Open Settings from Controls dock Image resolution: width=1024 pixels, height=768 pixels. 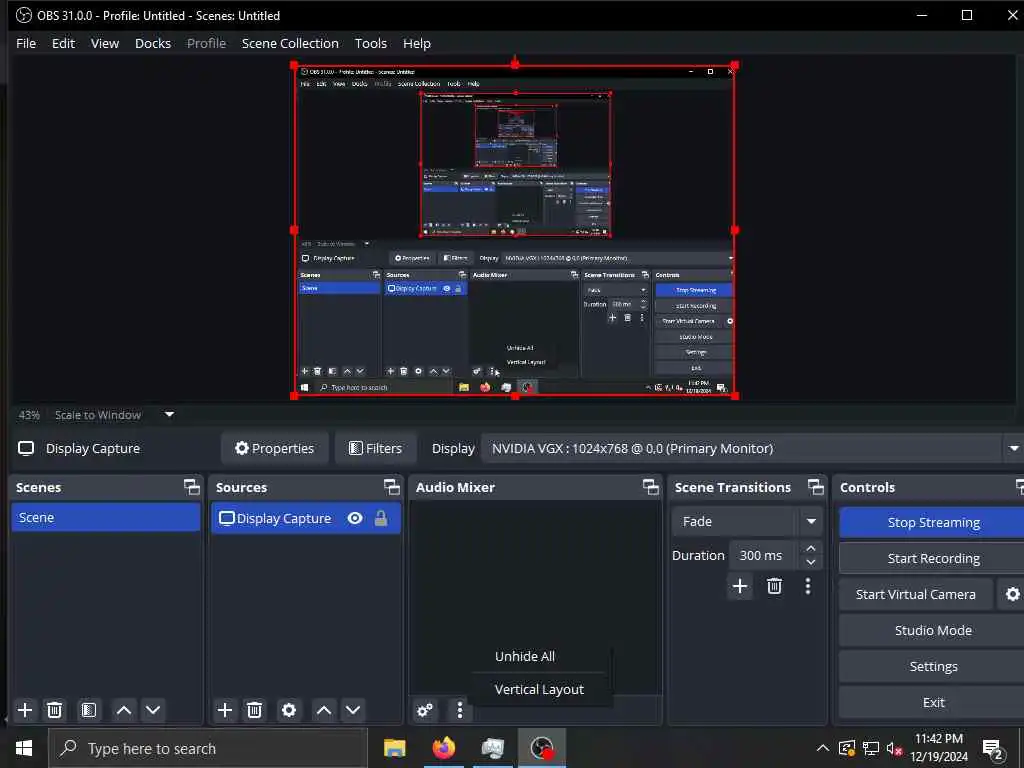point(933,666)
